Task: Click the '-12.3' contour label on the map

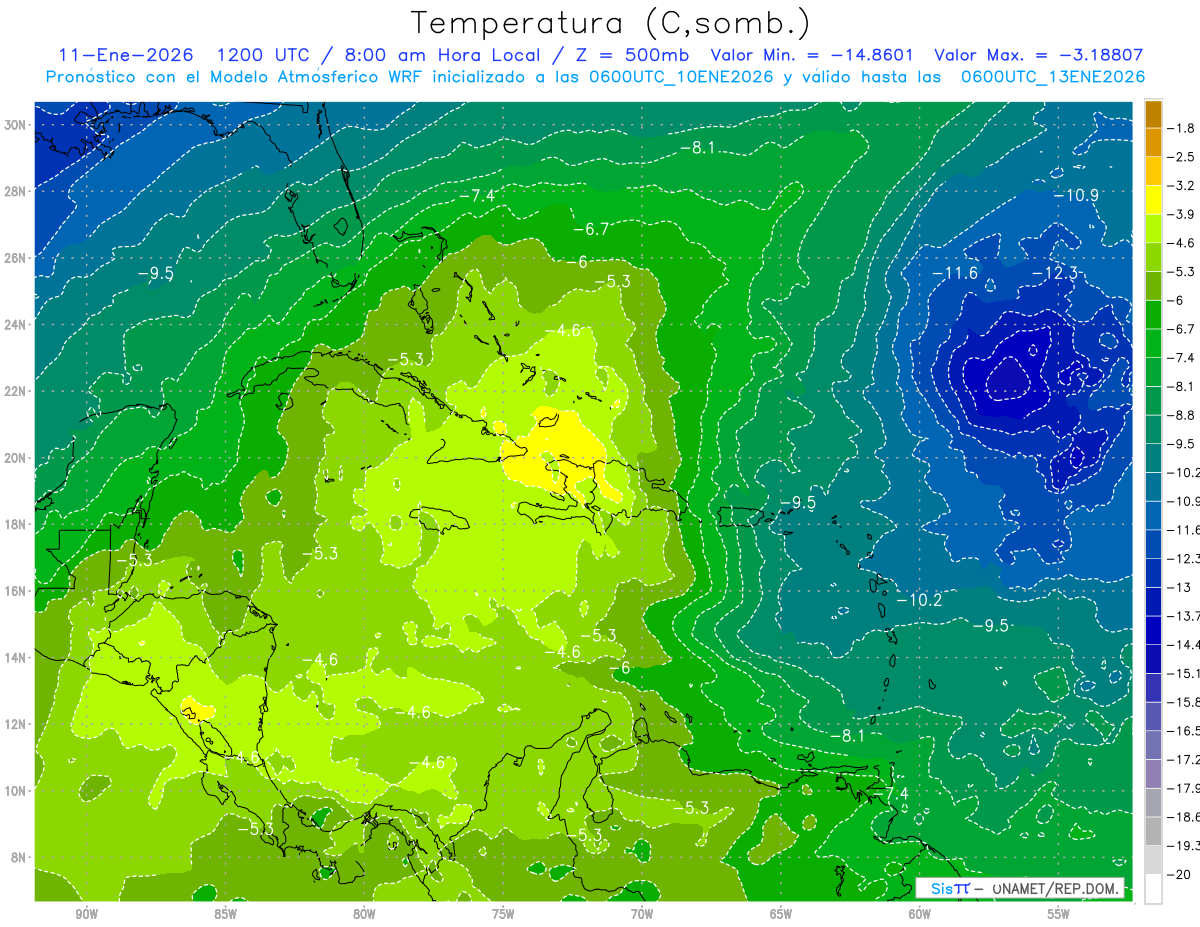Action: pos(1054,273)
